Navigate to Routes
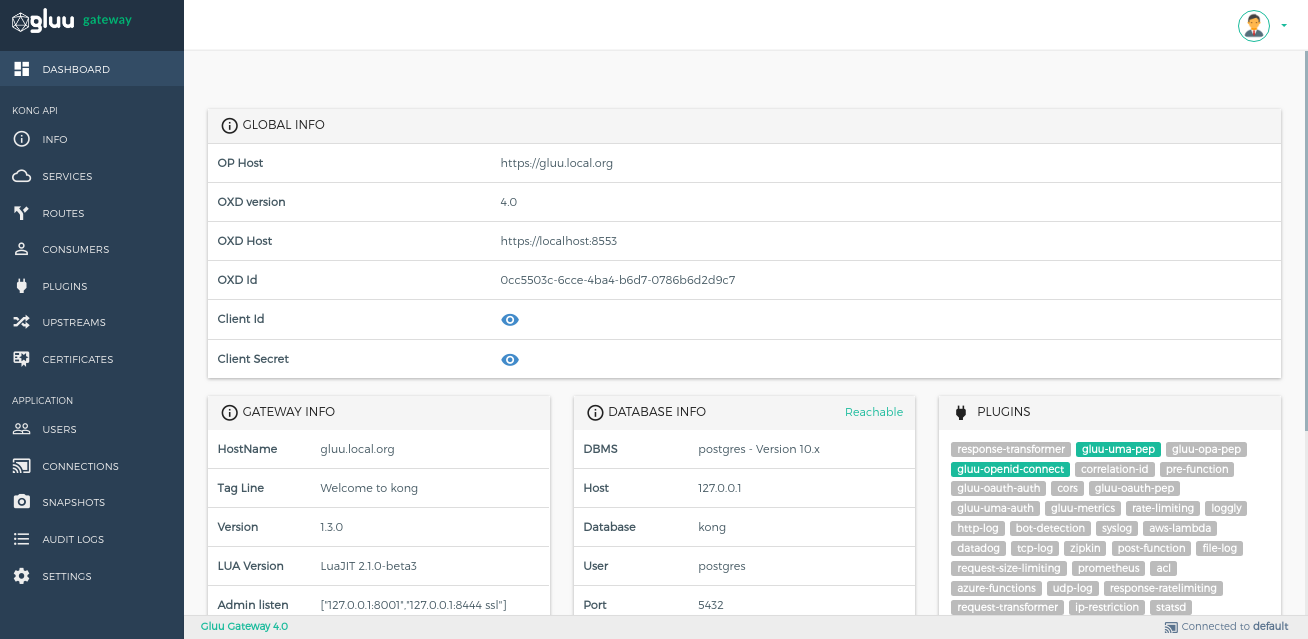 pos(92,213)
